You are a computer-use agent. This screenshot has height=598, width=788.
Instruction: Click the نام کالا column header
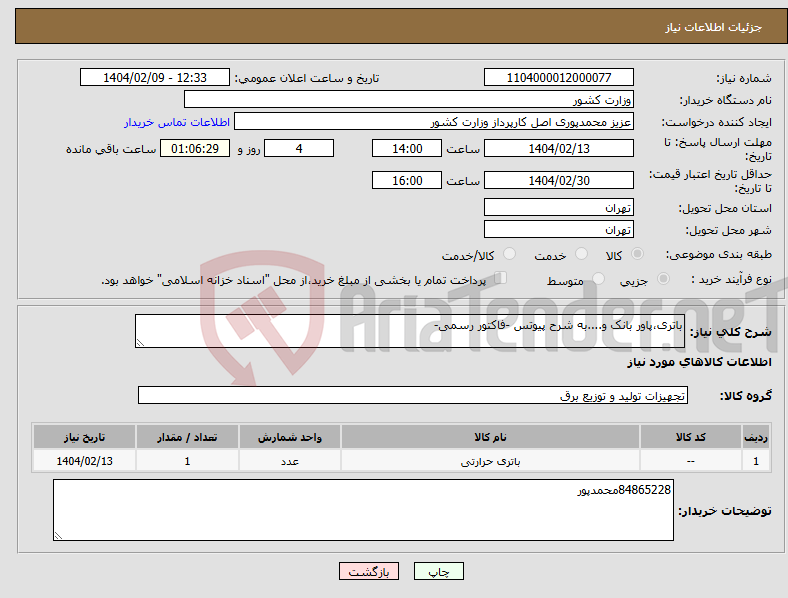pos(490,437)
